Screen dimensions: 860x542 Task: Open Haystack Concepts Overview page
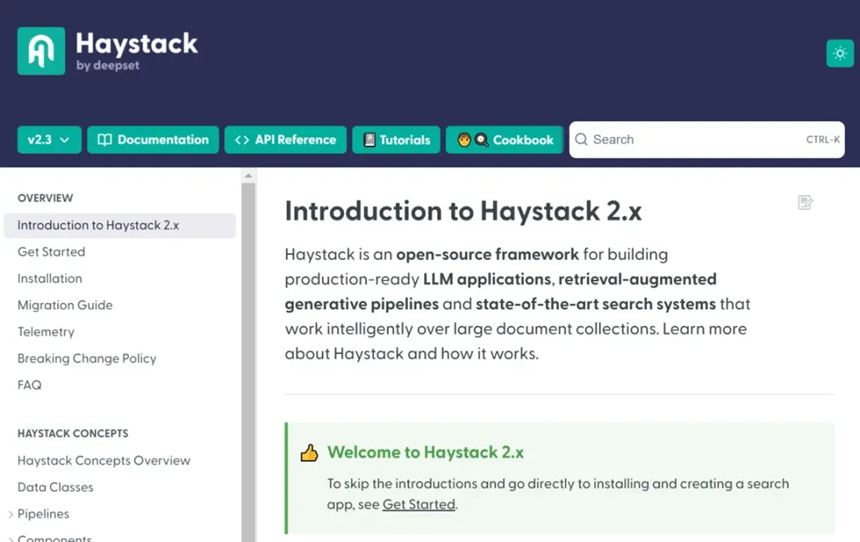[x=104, y=461]
